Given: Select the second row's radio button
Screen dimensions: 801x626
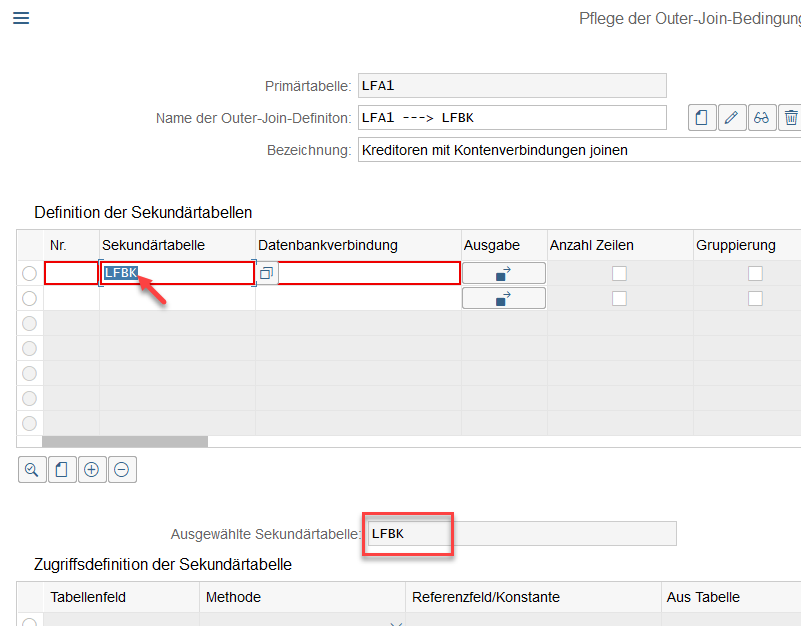Looking at the screenshot, I should 29,298.
